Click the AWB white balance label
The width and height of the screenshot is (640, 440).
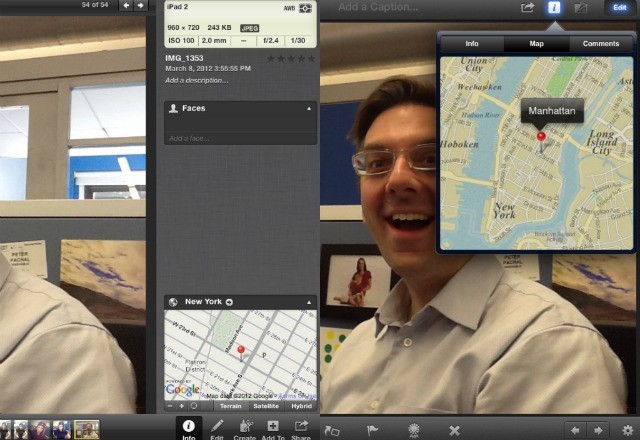coord(289,8)
